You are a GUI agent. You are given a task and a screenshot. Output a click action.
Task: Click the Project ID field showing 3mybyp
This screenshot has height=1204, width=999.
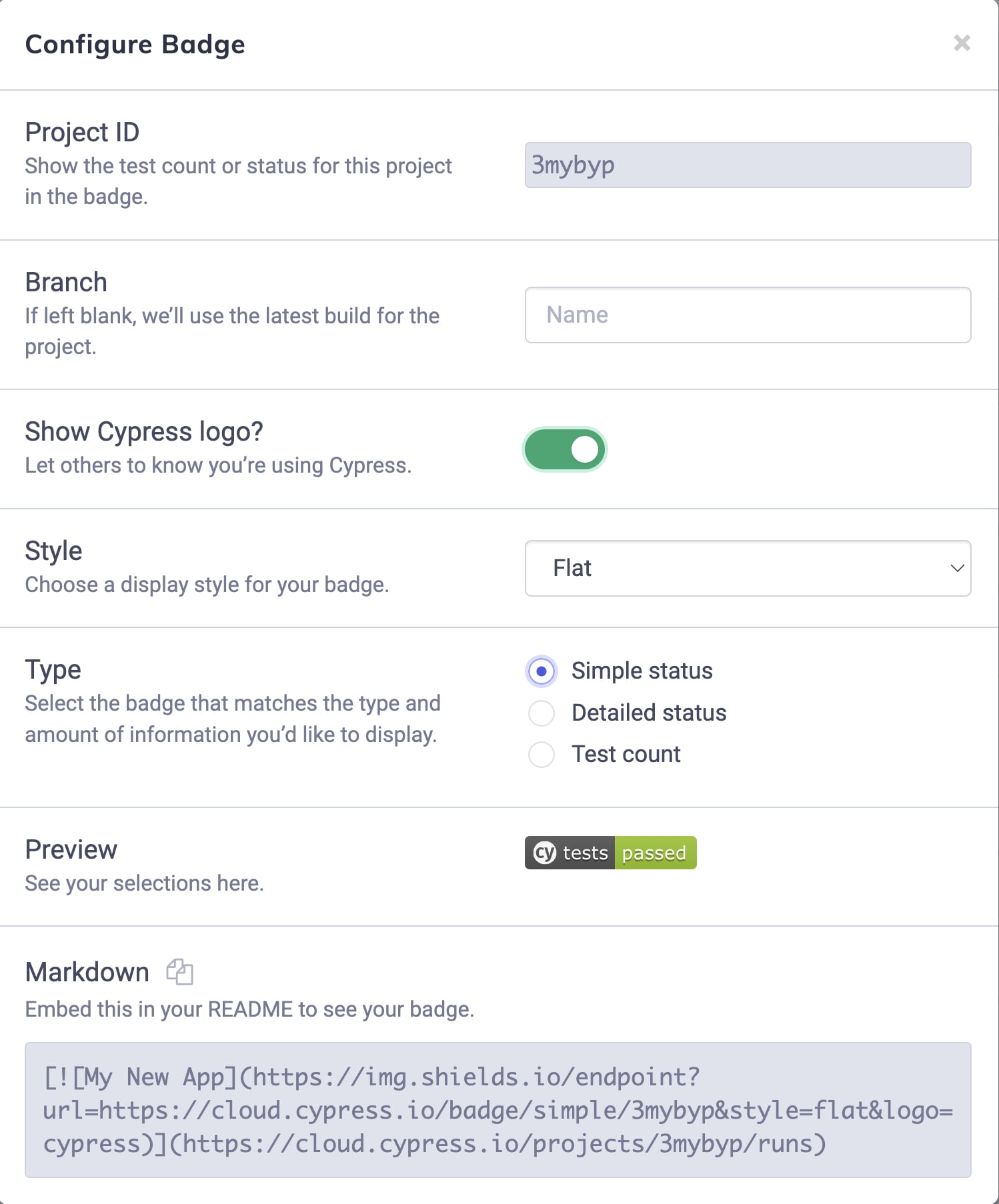tap(747, 165)
